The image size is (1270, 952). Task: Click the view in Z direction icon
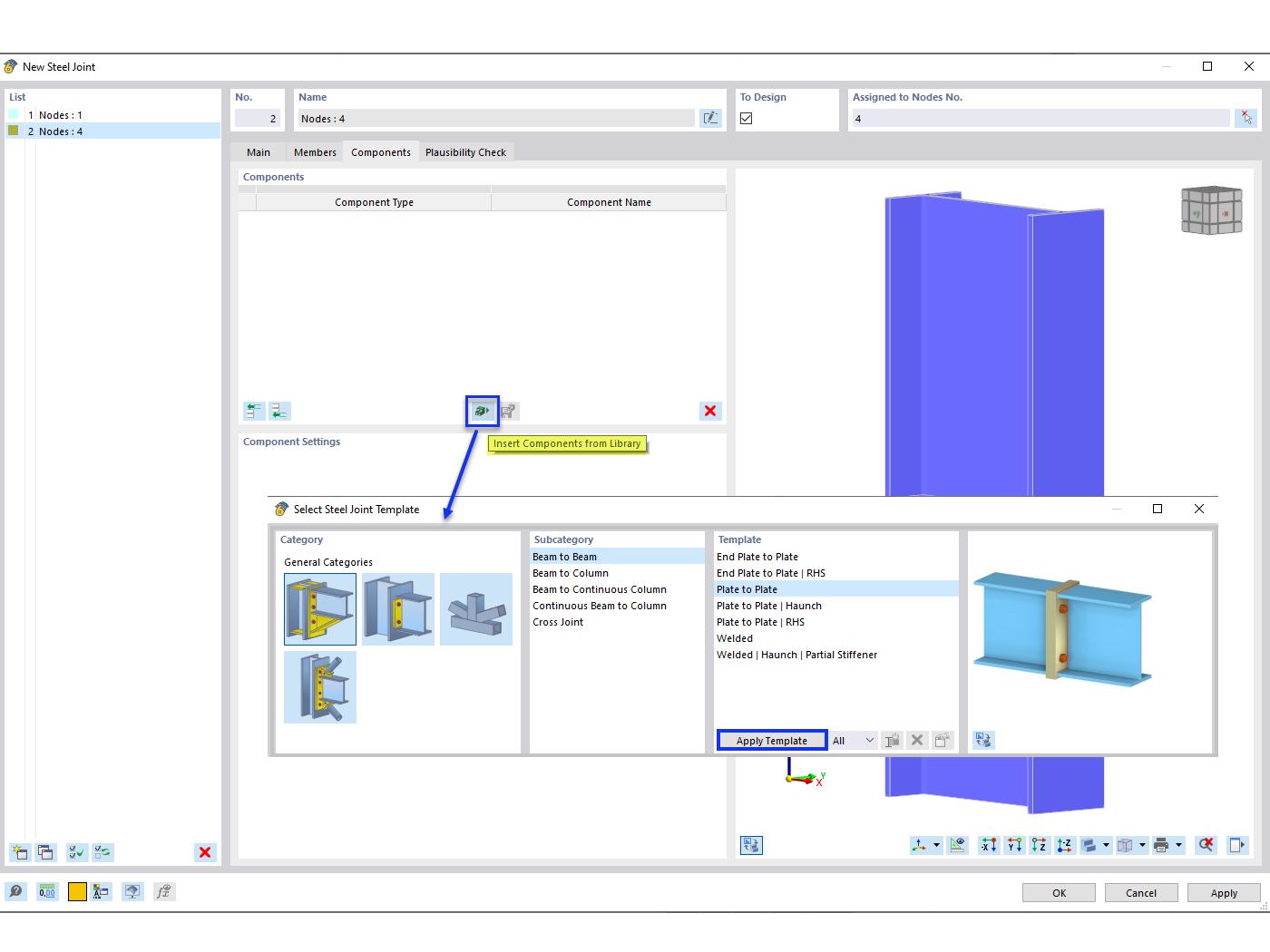tap(1040, 845)
